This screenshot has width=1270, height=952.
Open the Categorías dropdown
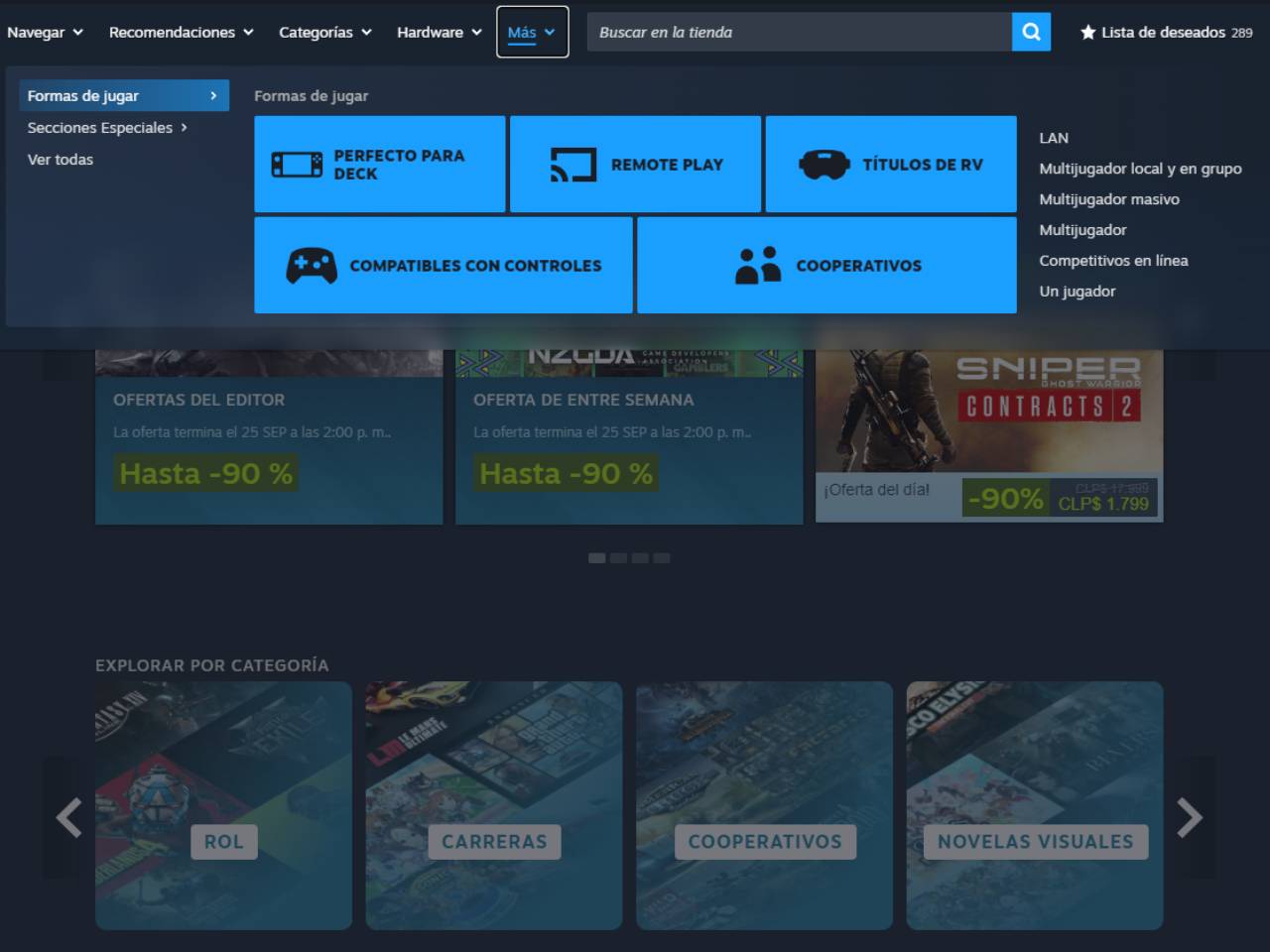[x=324, y=33]
